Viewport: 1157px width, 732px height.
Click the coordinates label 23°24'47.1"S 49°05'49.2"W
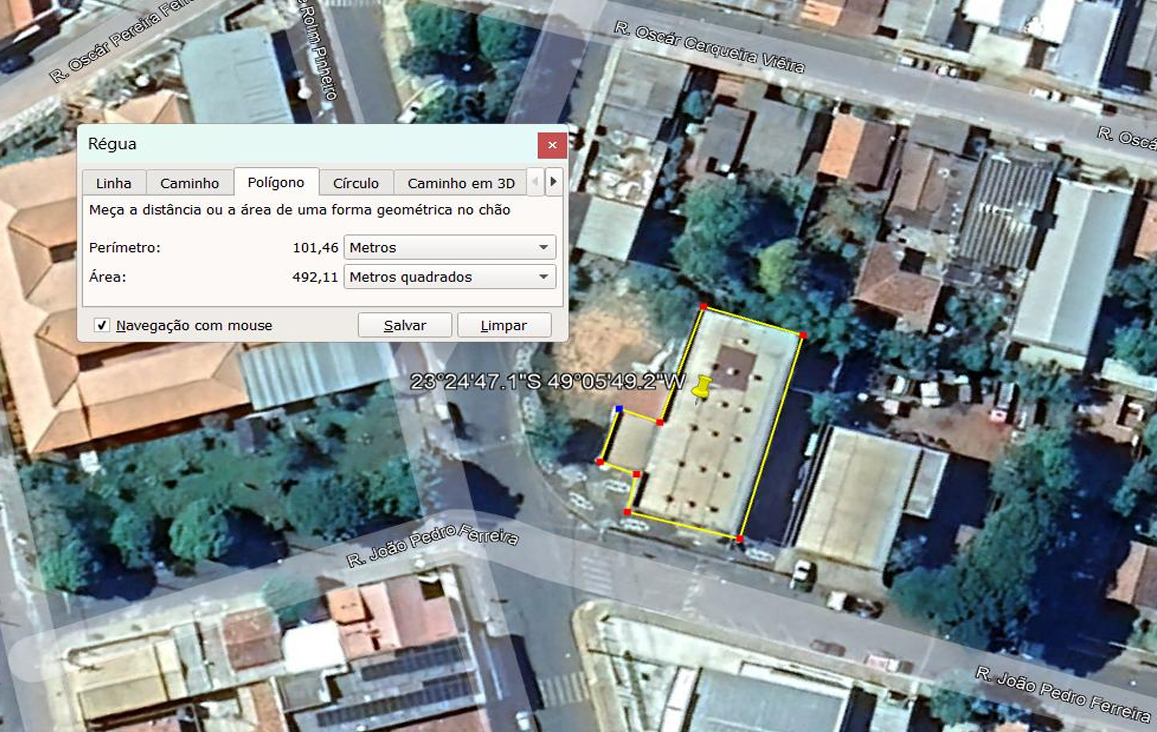click(x=548, y=381)
